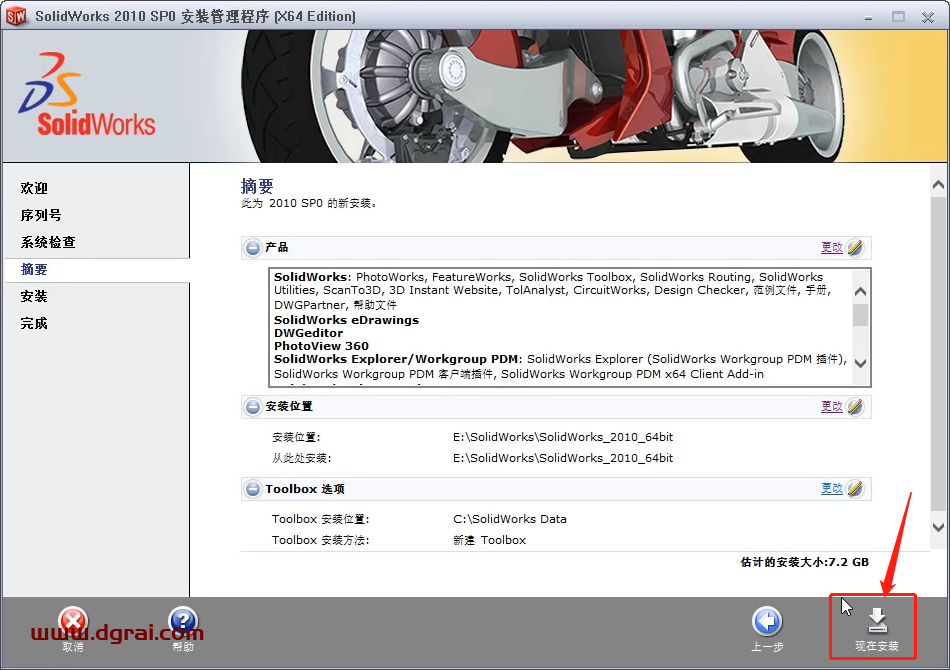Select 系统检查 step in sidebar
This screenshot has height=670, width=950.
tap(48, 242)
